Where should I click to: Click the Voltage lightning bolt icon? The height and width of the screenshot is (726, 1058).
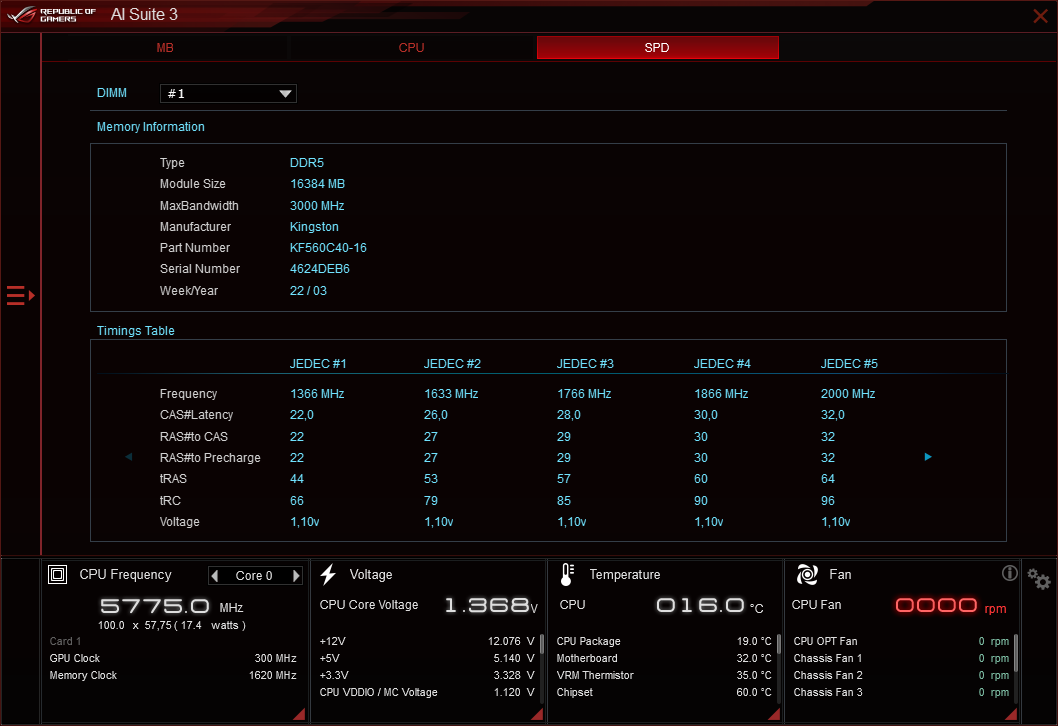point(328,574)
